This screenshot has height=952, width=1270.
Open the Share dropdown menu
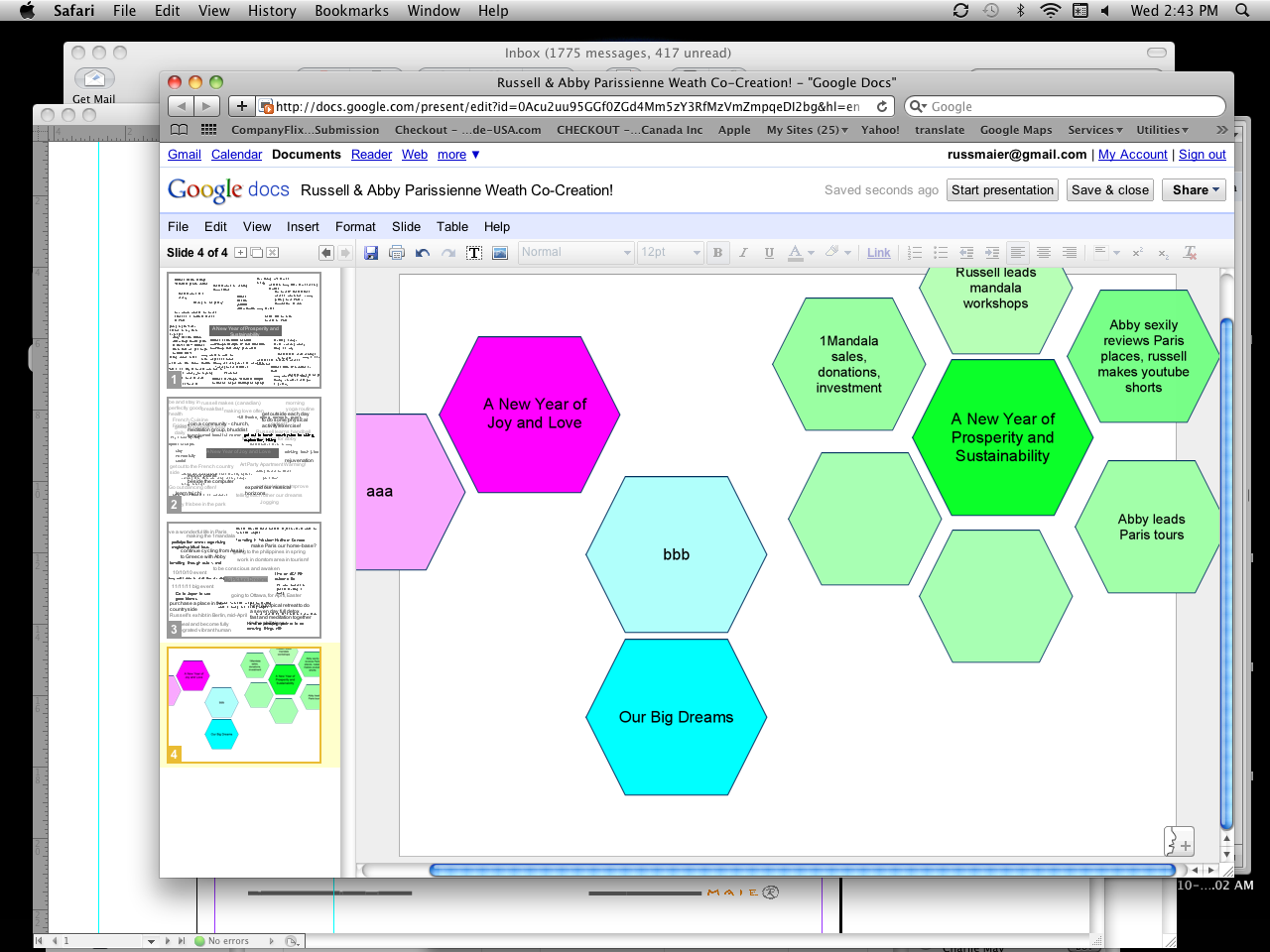click(1194, 189)
